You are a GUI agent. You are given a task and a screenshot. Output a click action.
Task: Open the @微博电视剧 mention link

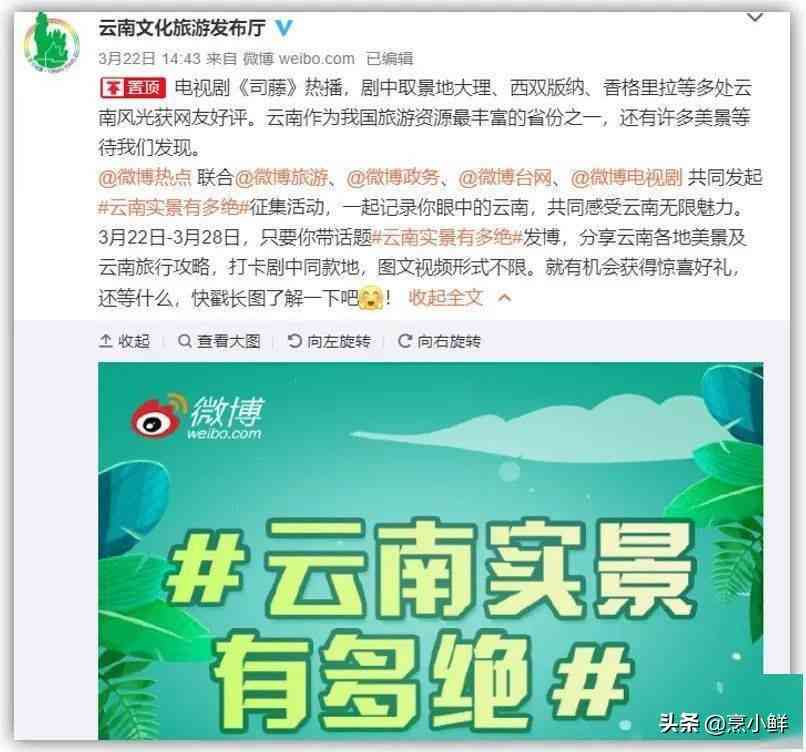coord(626,178)
